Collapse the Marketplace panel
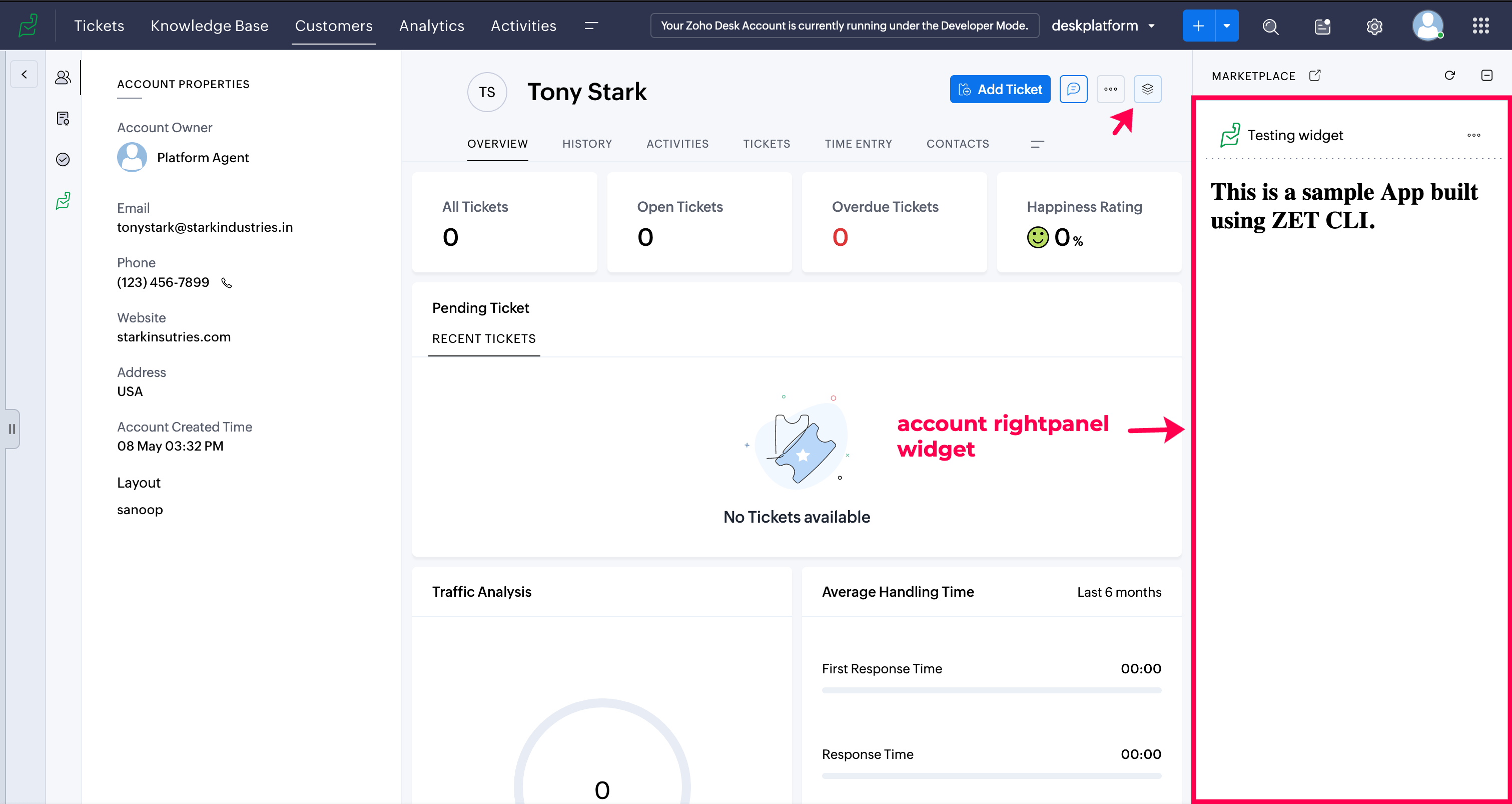 tap(1487, 75)
